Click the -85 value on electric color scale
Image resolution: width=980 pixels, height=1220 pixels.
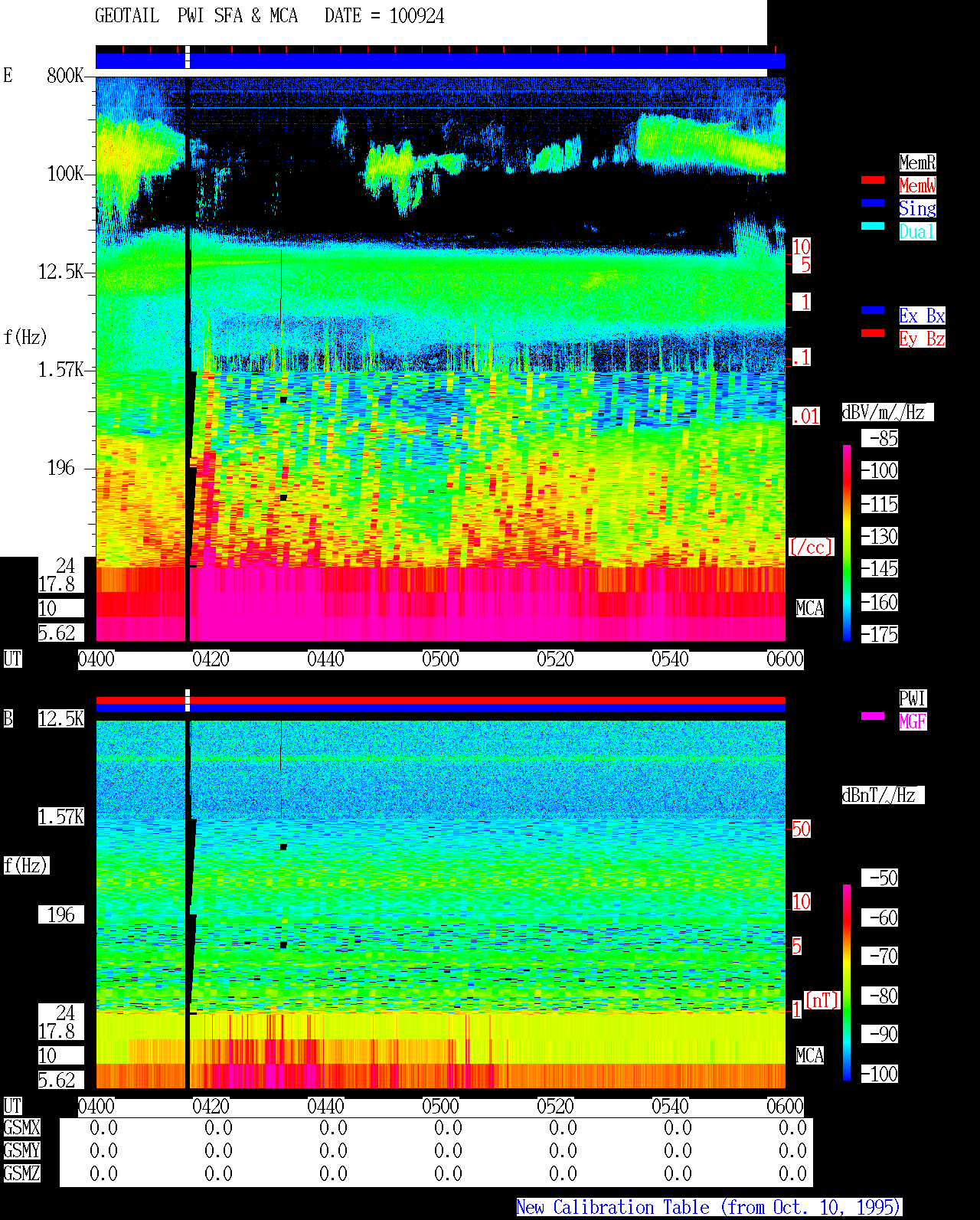[x=880, y=438]
